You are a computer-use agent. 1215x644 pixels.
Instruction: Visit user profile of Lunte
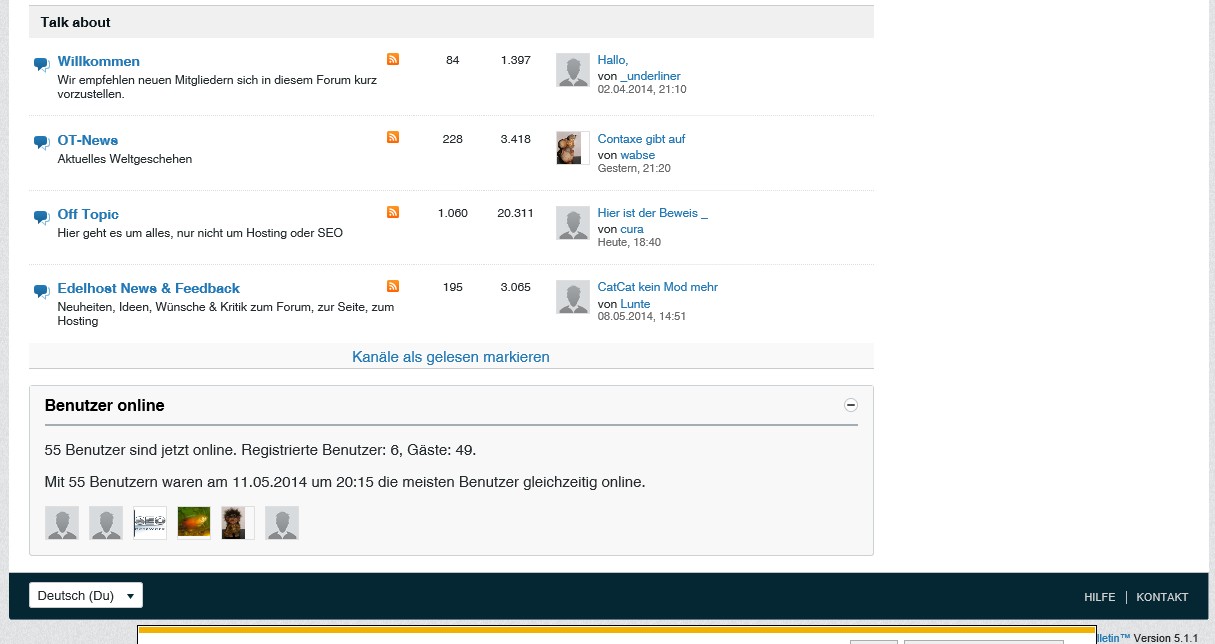(635, 304)
